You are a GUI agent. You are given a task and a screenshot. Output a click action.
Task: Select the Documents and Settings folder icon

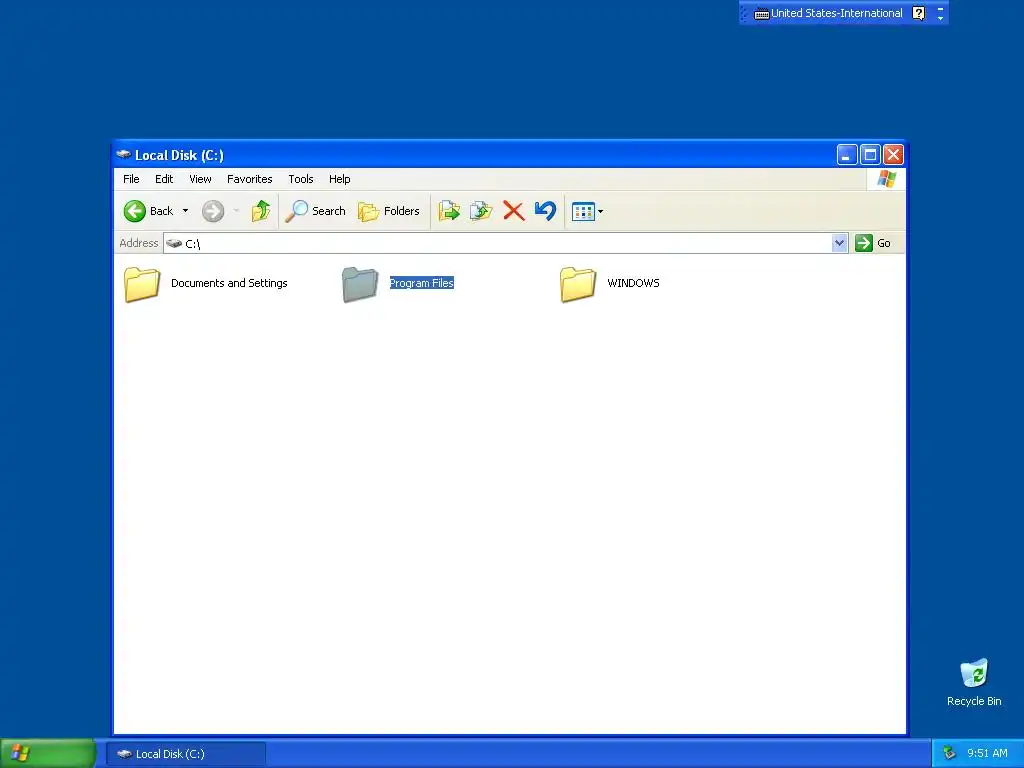point(142,284)
